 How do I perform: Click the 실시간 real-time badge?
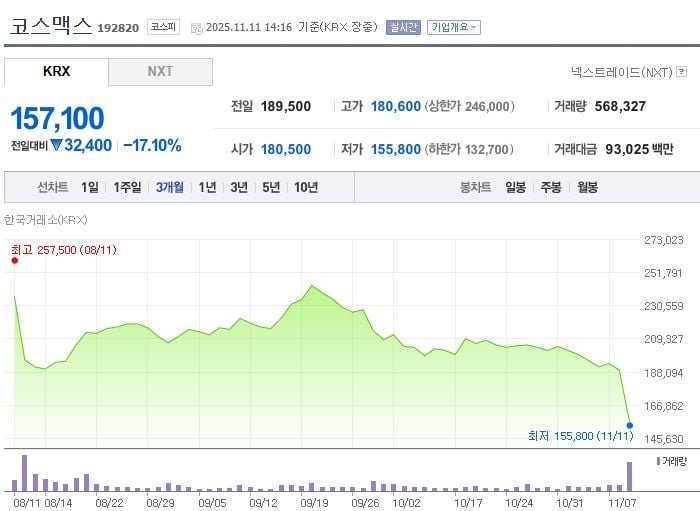click(x=403, y=28)
